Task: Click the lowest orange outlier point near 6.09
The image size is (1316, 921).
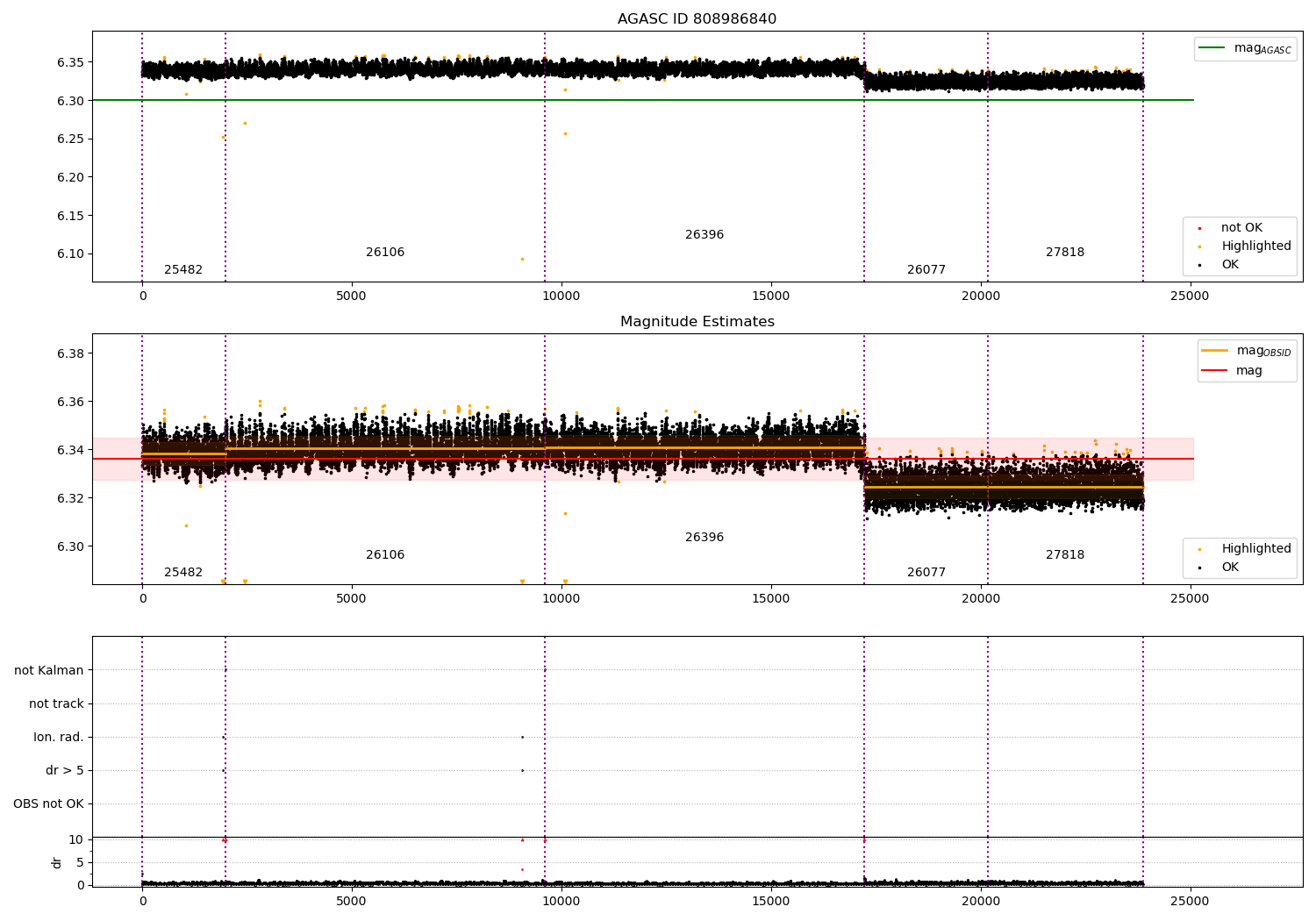Action: (522, 259)
